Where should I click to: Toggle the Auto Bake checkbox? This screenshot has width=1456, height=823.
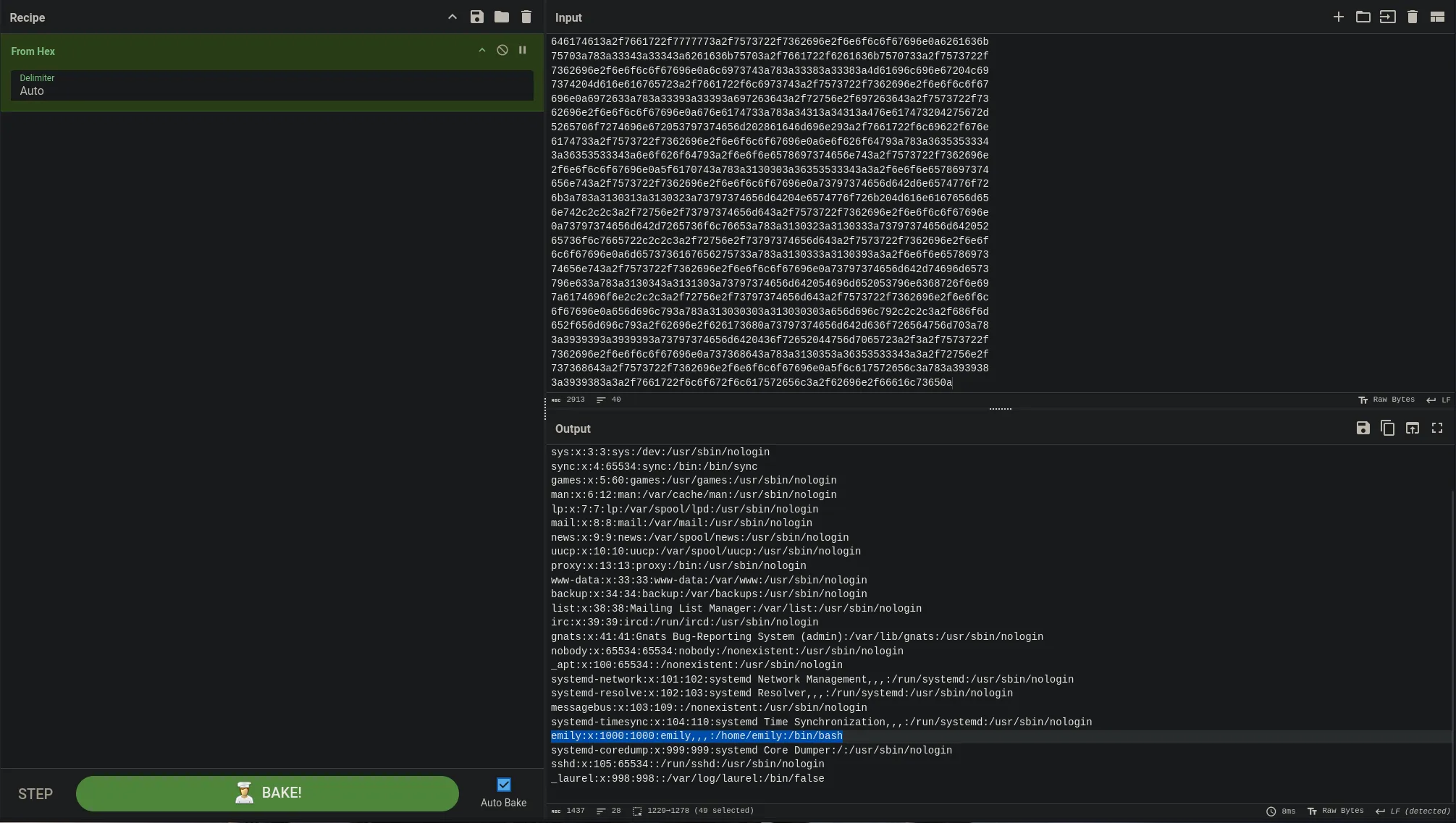coord(504,785)
